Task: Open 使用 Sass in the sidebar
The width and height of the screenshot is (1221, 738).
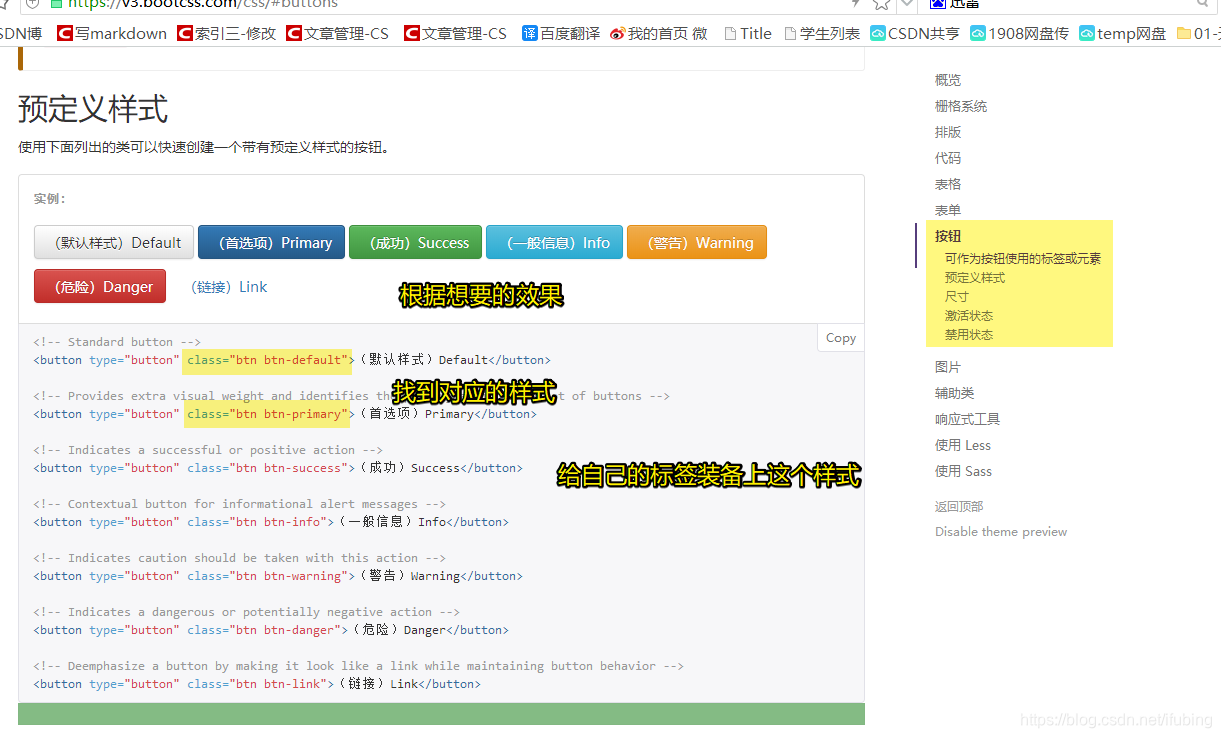Action: [964, 471]
